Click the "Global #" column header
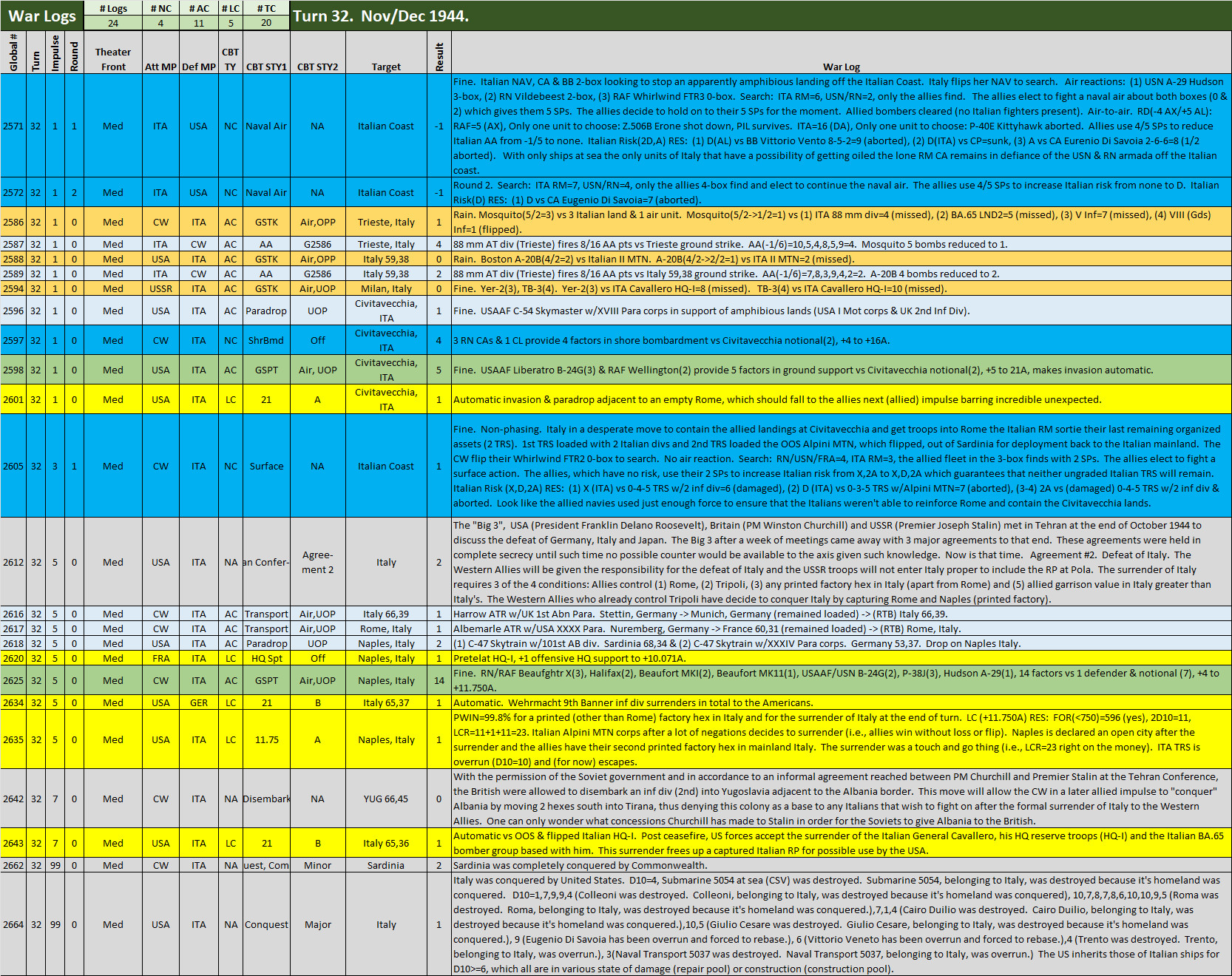This screenshot has width=1232, height=976. point(13,52)
